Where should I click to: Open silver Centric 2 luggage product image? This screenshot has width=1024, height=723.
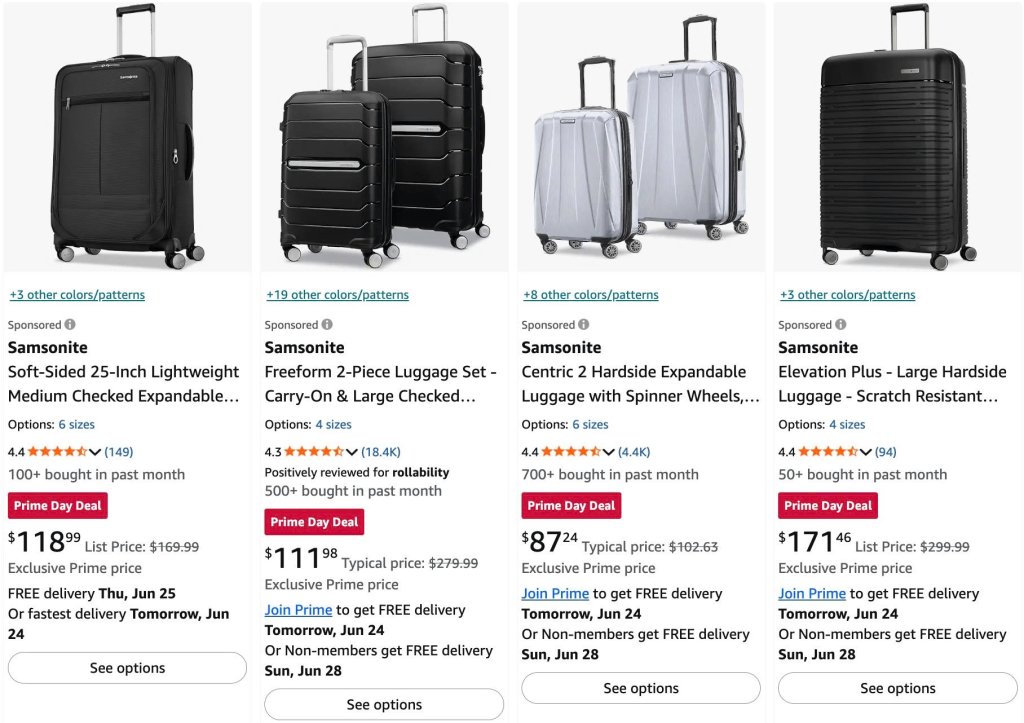coord(641,137)
